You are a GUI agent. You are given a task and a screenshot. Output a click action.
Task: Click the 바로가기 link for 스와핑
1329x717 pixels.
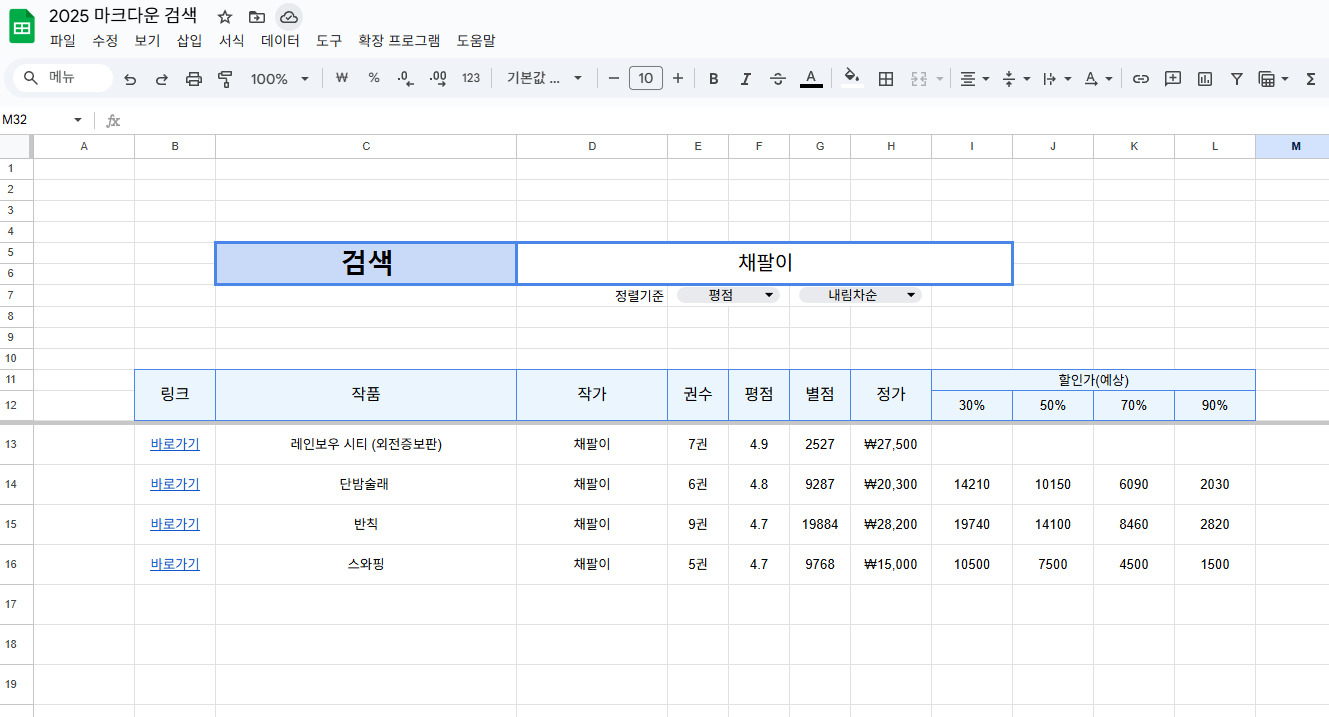(175, 564)
